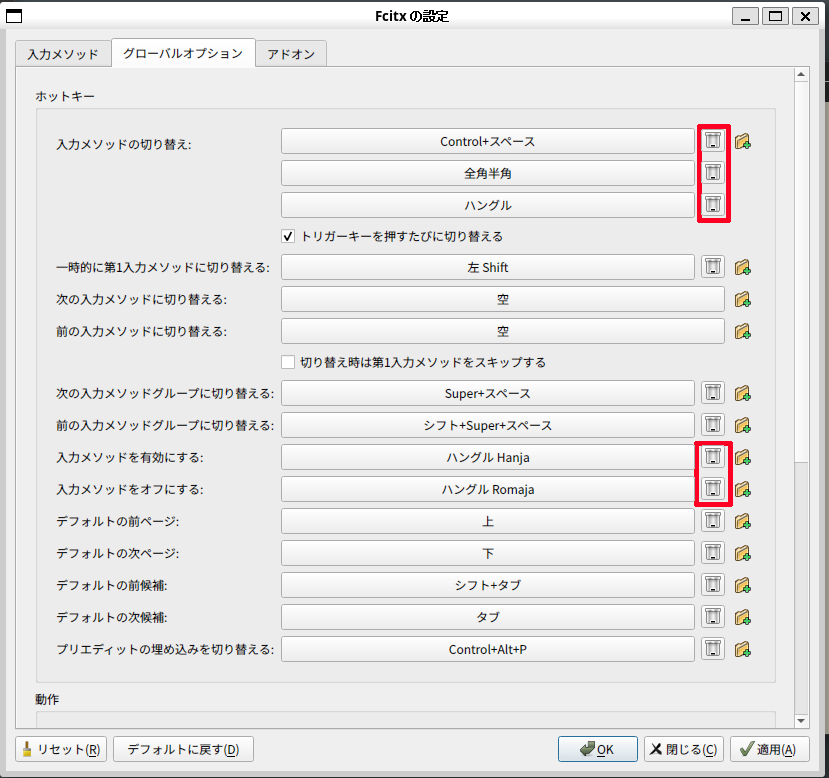Add a hotkey beside シフト+Super+スペース

coord(743,425)
